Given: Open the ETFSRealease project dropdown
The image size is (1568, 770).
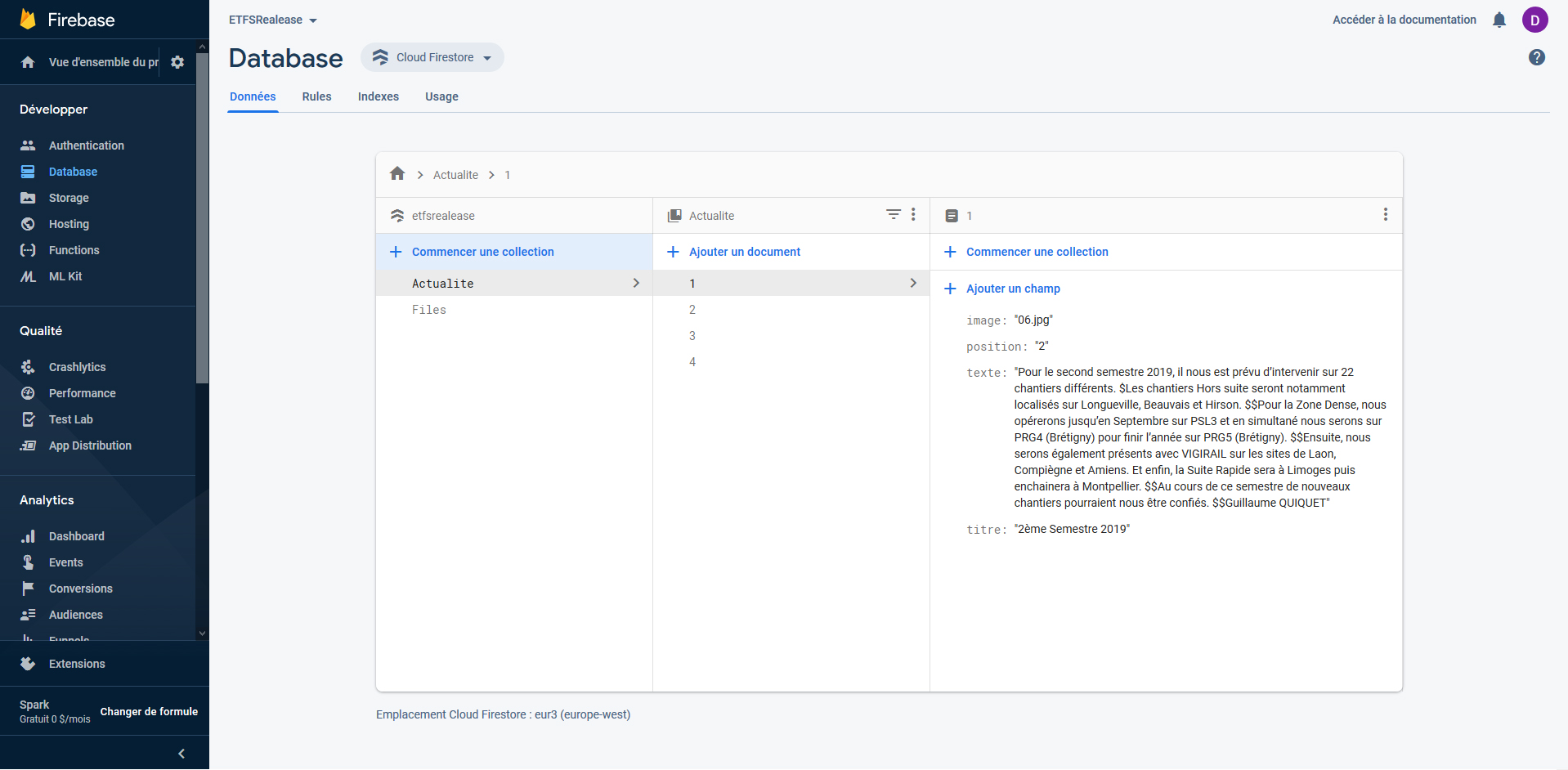Looking at the screenshot, I should point(273,20).
